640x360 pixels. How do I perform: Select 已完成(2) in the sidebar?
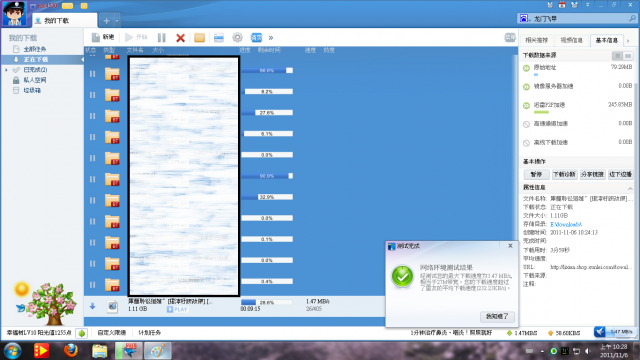pos(35,70)
